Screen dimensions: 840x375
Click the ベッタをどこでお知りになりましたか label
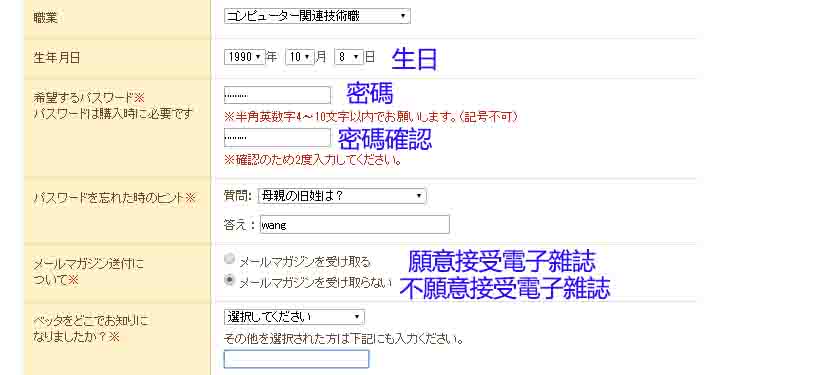[91, 329]
